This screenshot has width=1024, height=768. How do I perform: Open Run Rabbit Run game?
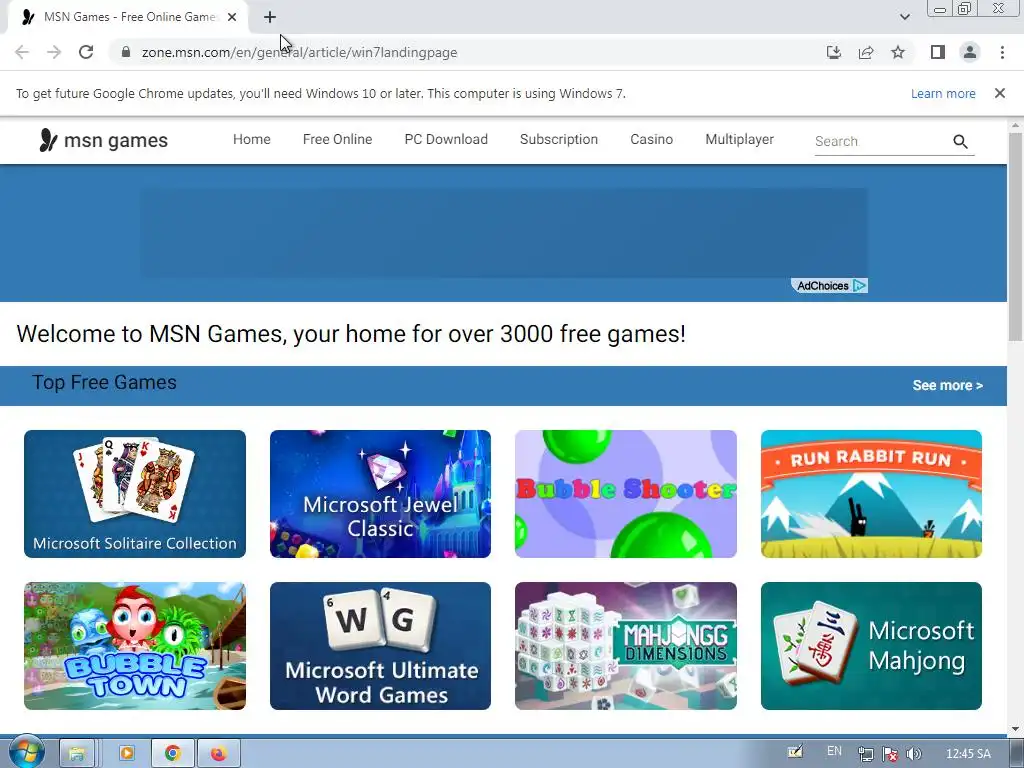pyautogui.click(x=871, y=494)
